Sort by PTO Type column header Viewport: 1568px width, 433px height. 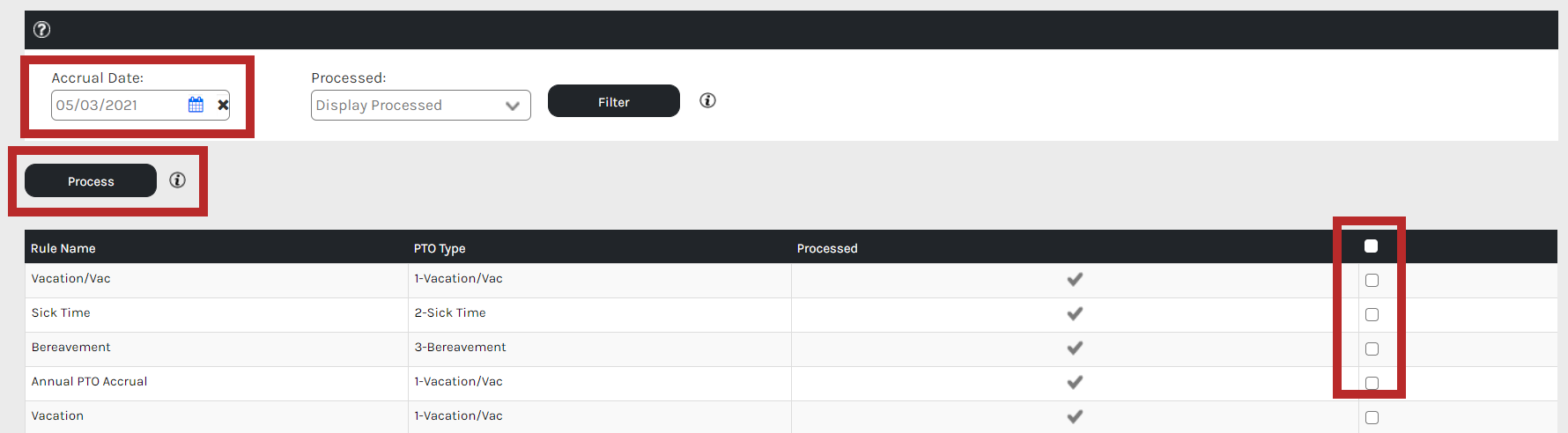point(440,248)
